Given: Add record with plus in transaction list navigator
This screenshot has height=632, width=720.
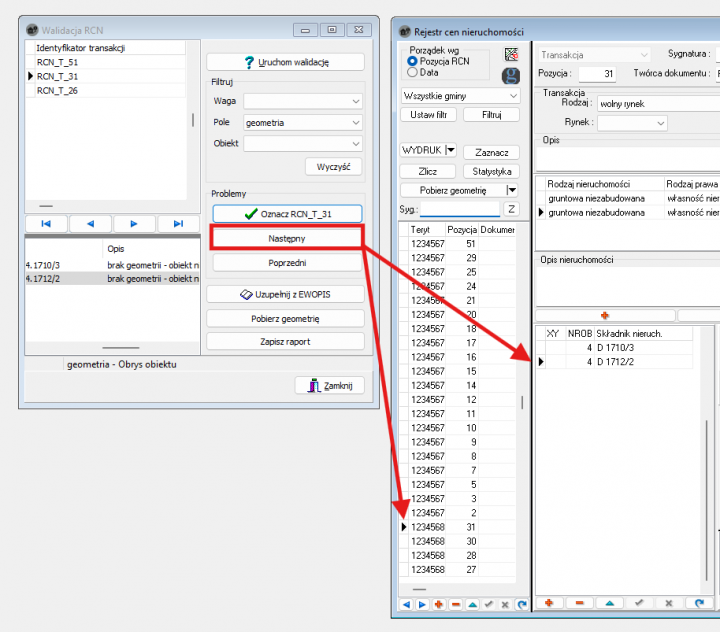Looking at the screenshot, I should [x=439, y=604].
